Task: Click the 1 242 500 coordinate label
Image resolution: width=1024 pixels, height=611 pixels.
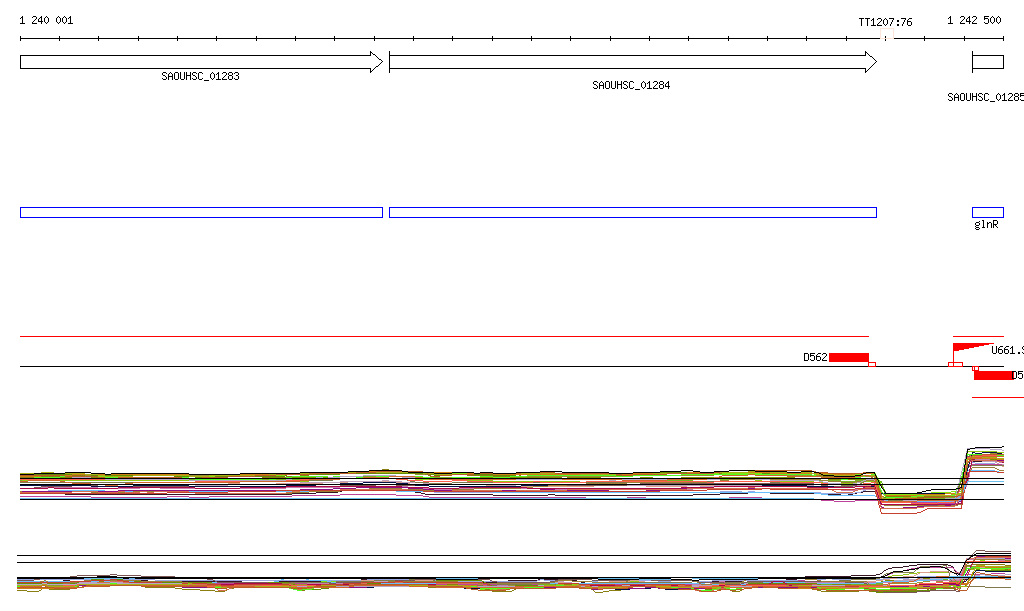Action: pyautogui.click(x=974, y=21)
